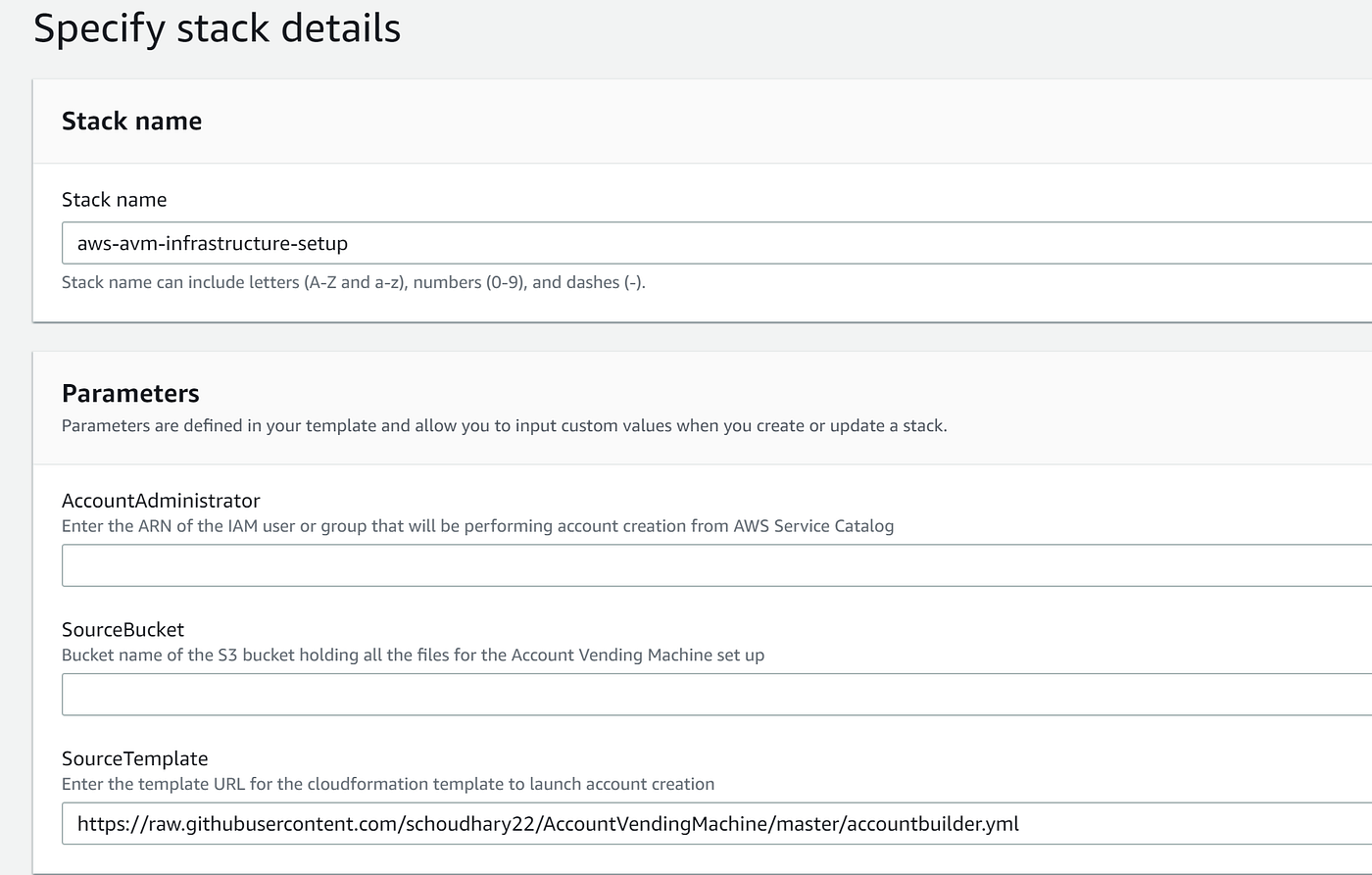Click the 'Stack name' field label
Viewport: 1372px width, 875px height.
[x=114, y=199]
